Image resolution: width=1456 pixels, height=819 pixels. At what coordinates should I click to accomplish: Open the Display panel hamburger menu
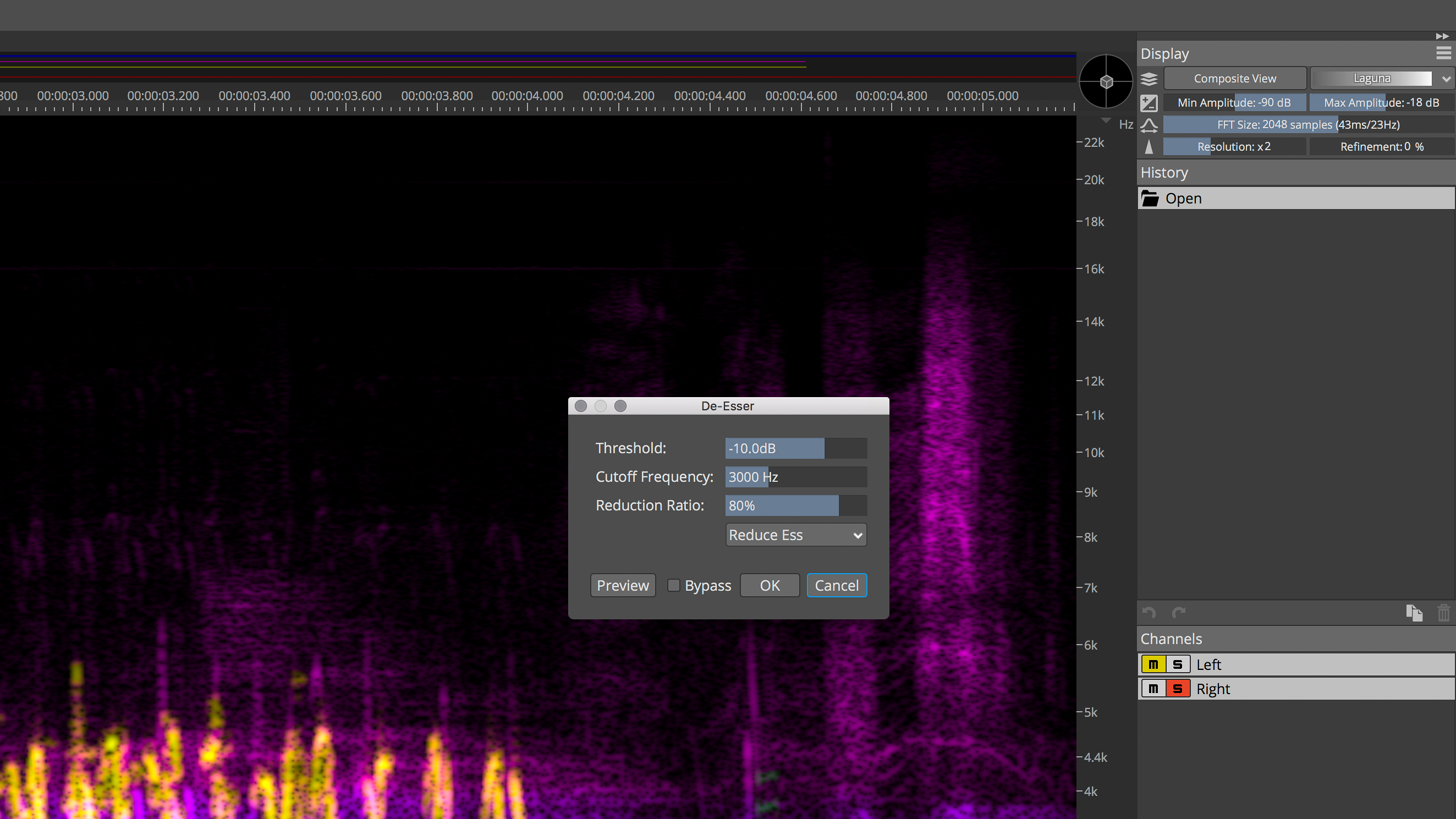pos(1443,54)
